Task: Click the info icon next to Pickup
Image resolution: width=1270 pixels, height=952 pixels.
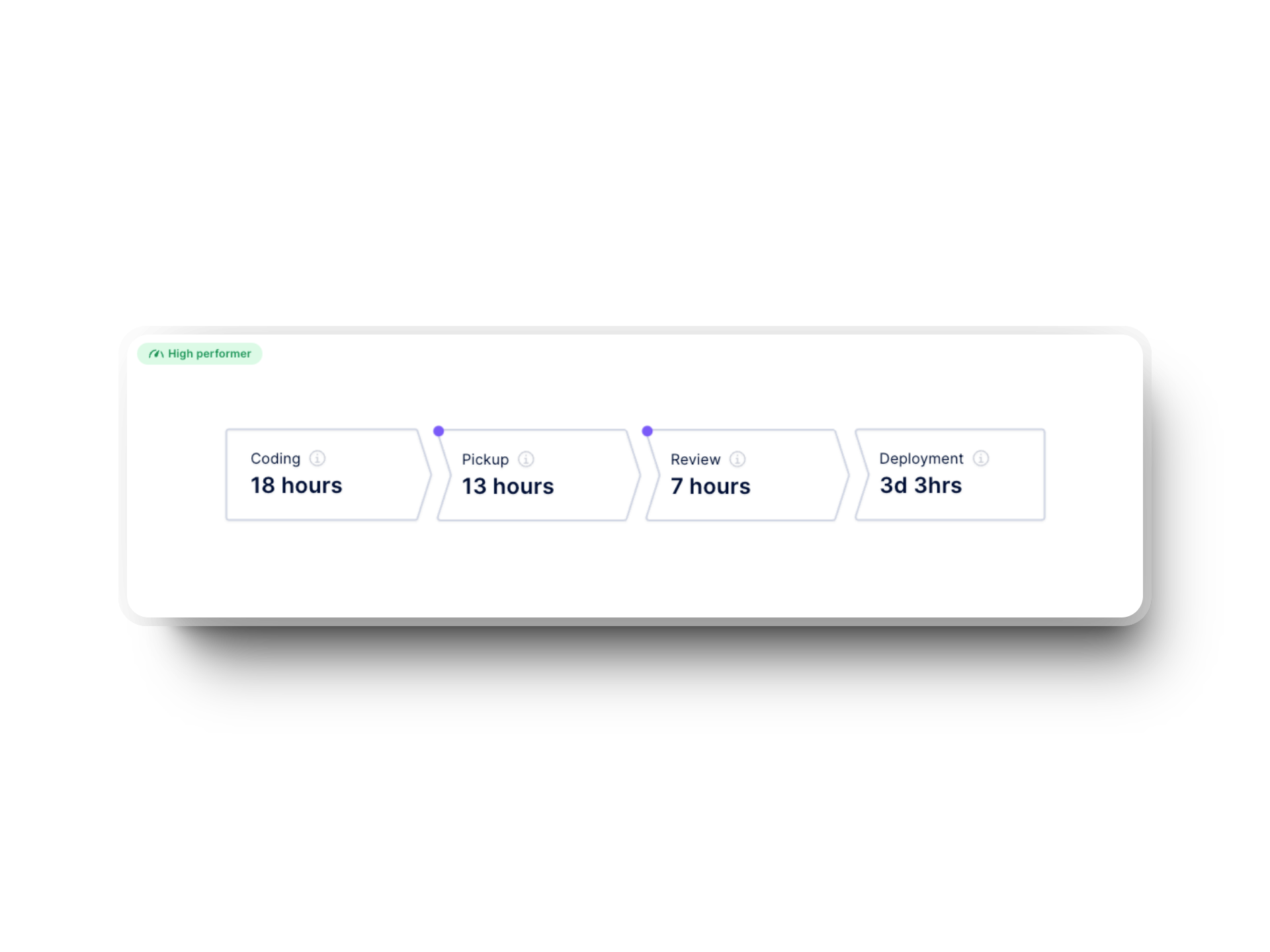Action: (526, 459)
